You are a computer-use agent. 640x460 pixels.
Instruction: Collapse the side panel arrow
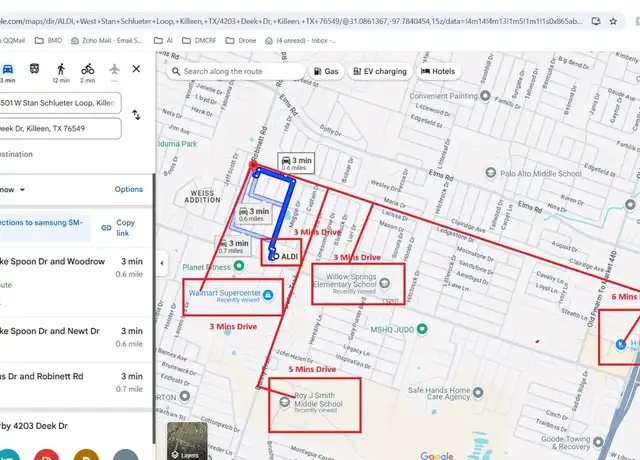pyautogui.click(x=162, y=263)
